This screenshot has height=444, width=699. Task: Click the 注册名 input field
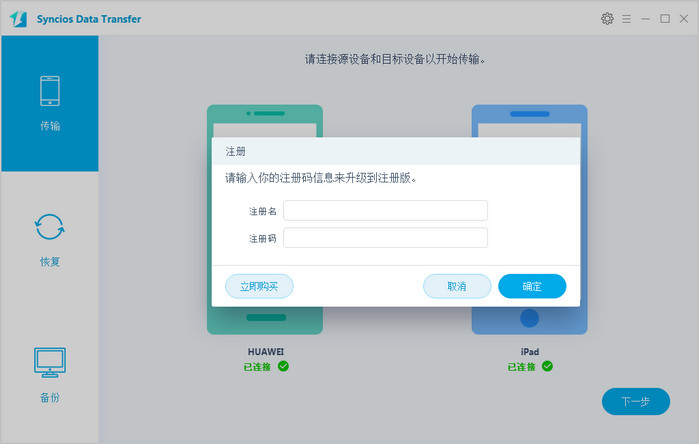[385, 210]
